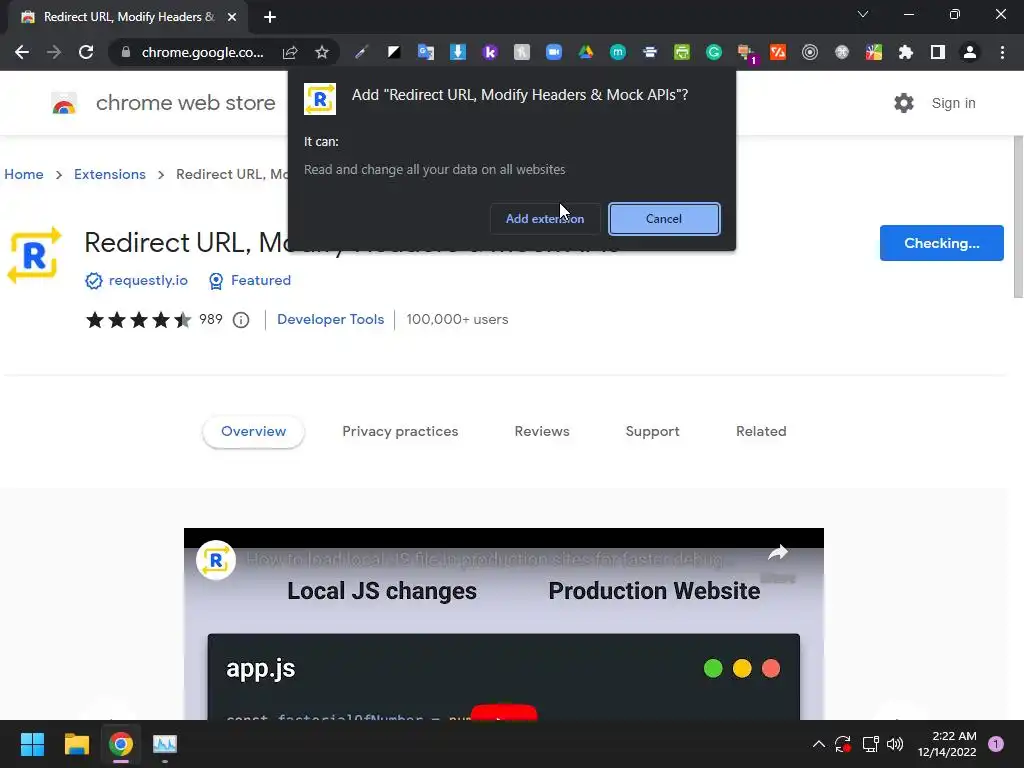Click the video Share arrow icon
Viewport: 1024px width, 768px height.
[x=778, y=554]
